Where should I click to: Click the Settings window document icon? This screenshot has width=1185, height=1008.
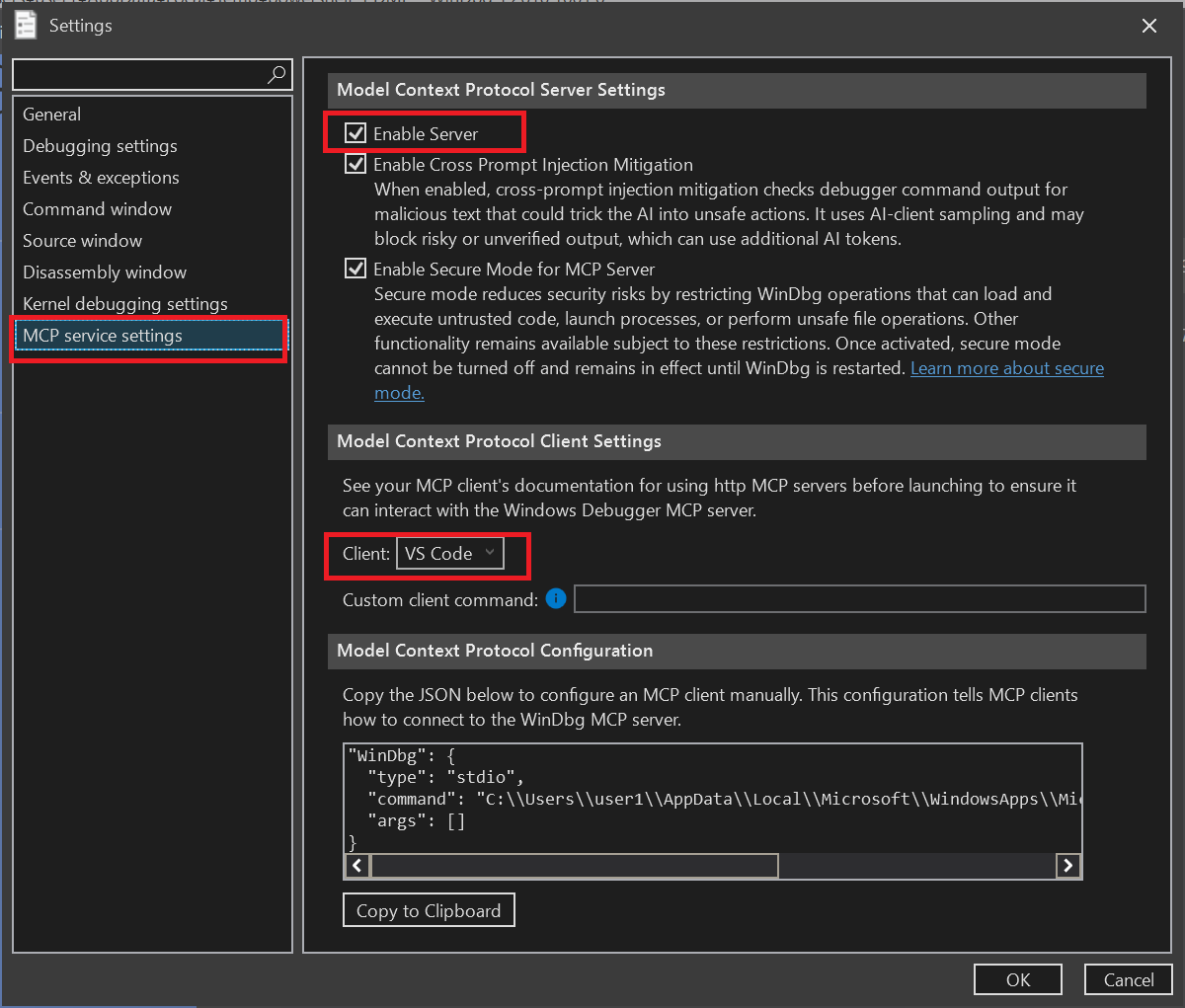pyautogui.click(x=26, y=25)
